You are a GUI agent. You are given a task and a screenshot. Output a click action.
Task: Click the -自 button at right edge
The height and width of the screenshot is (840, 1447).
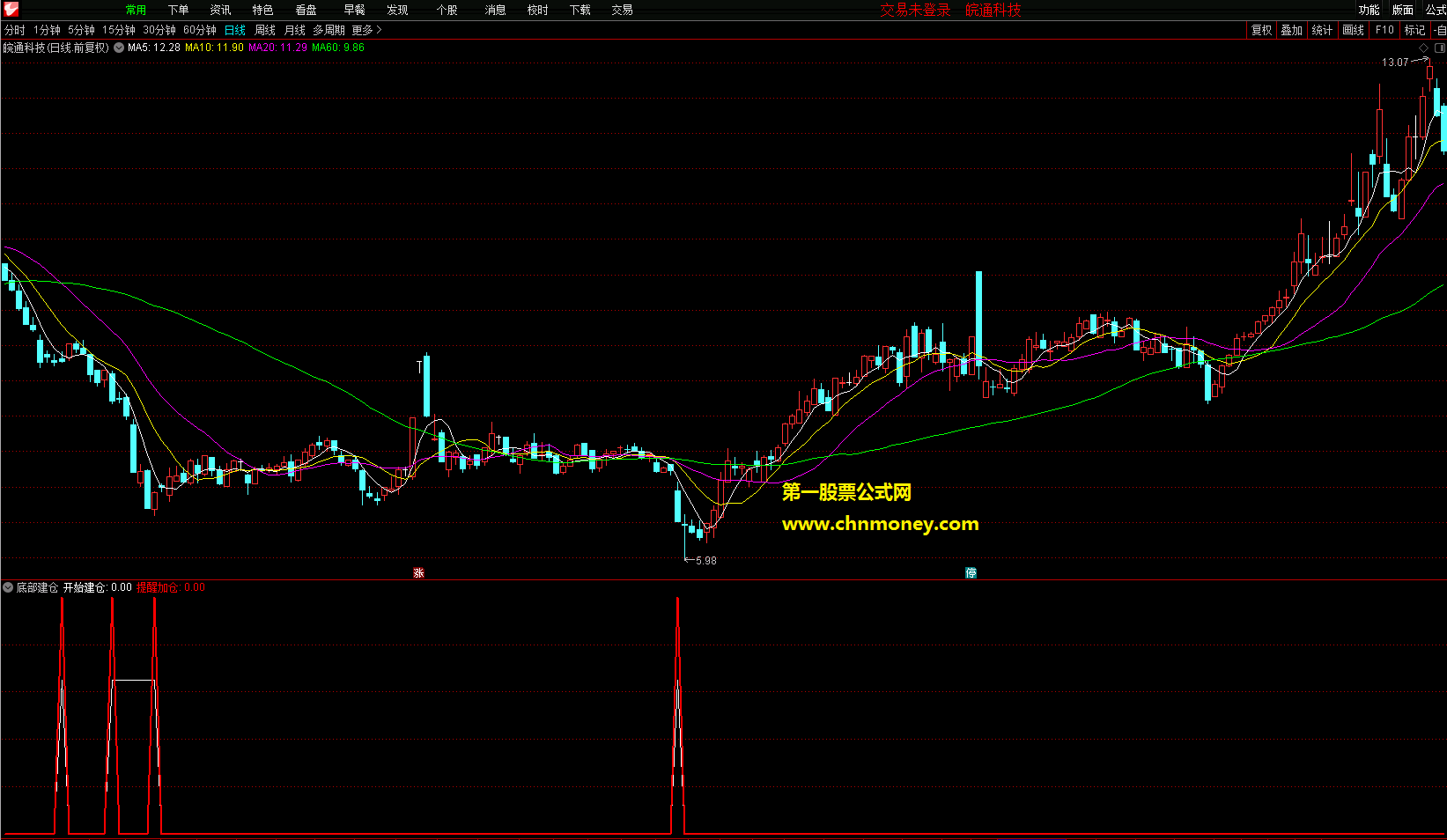click(1440, 30)
